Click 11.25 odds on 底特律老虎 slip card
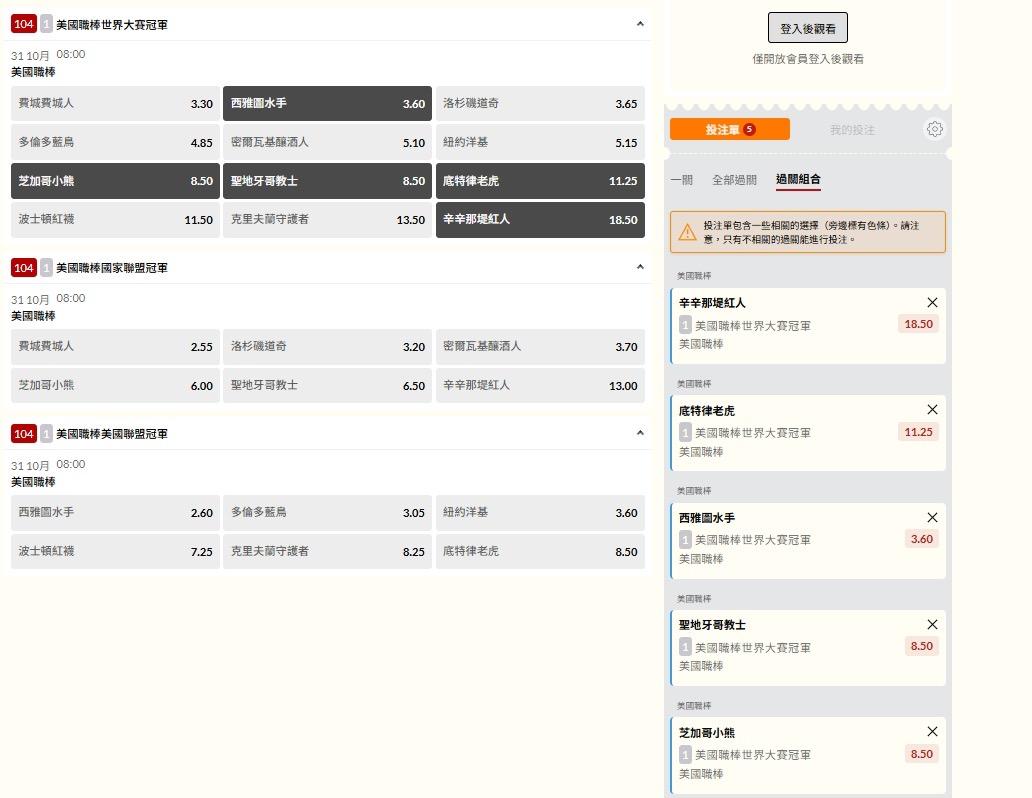The width and height of the screenshot is (1032, 798). coord(918,432)
